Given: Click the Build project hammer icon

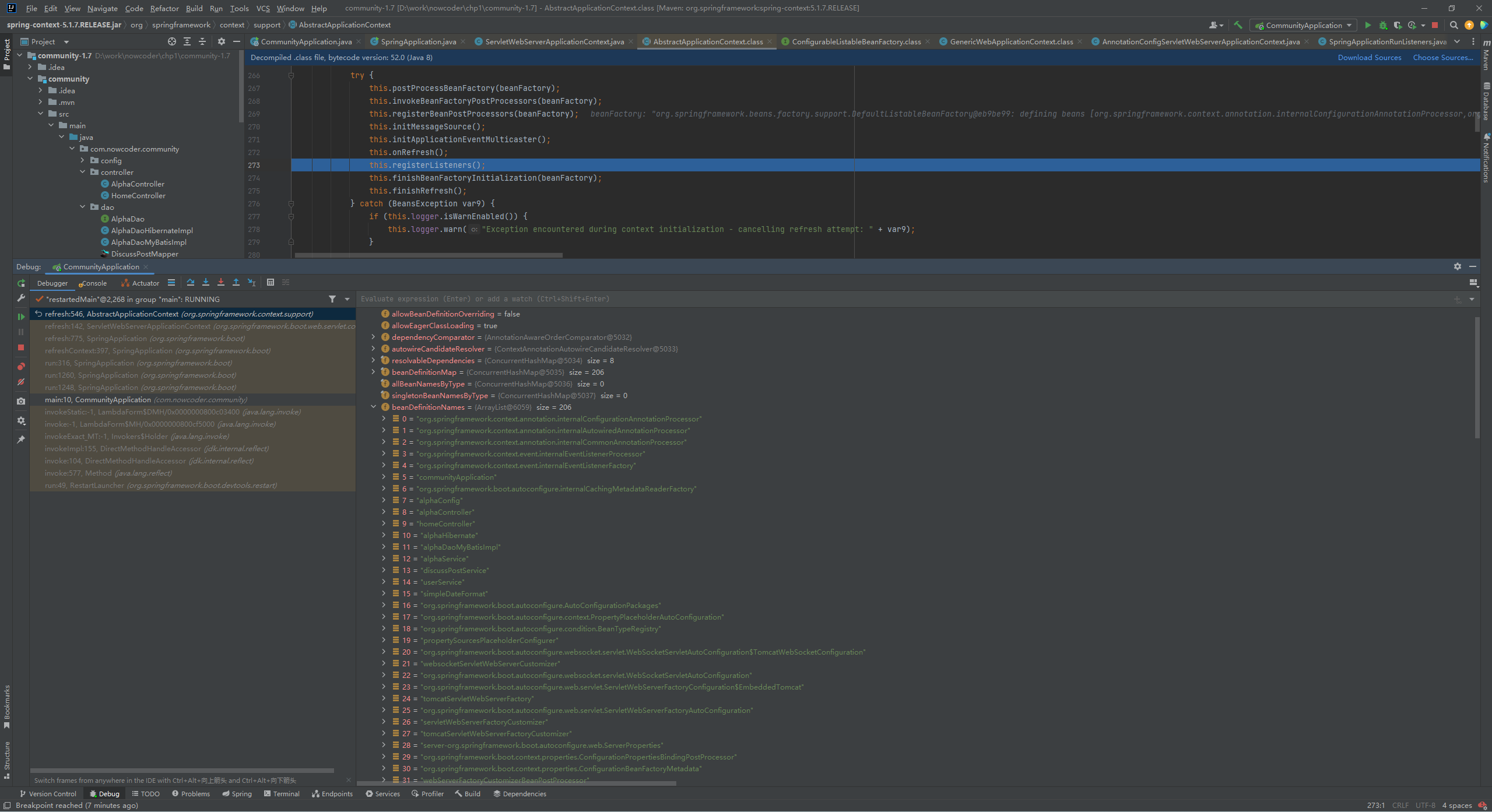Looking at the screenshot, I should [1238, 25].
